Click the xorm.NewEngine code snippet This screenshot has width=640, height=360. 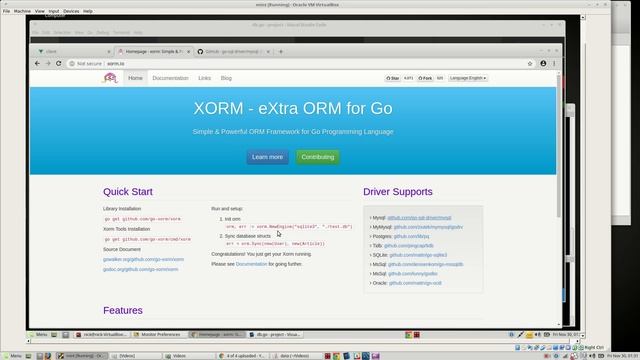pos(289,227)
